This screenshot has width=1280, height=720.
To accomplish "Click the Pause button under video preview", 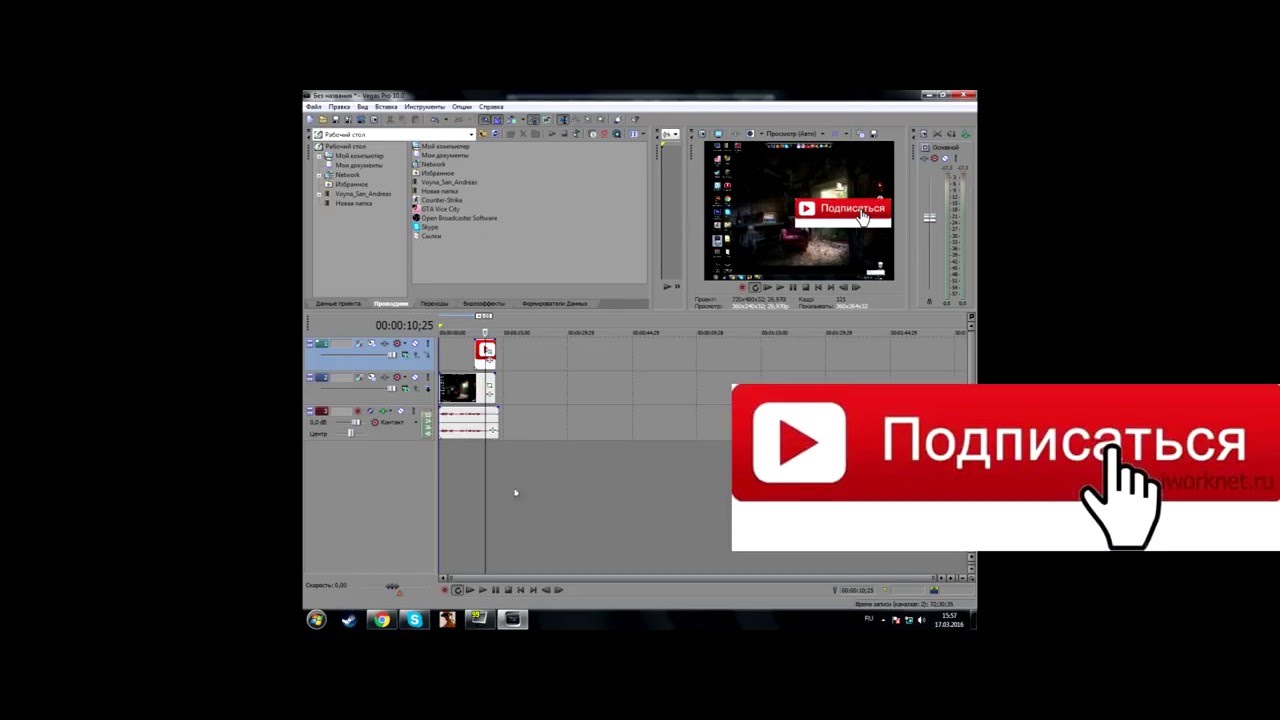I will tap(793, 287).
